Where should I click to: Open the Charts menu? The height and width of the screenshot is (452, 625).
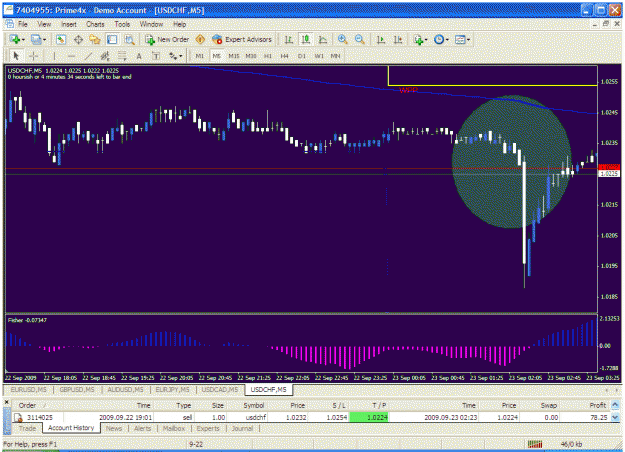pos(95,24)
